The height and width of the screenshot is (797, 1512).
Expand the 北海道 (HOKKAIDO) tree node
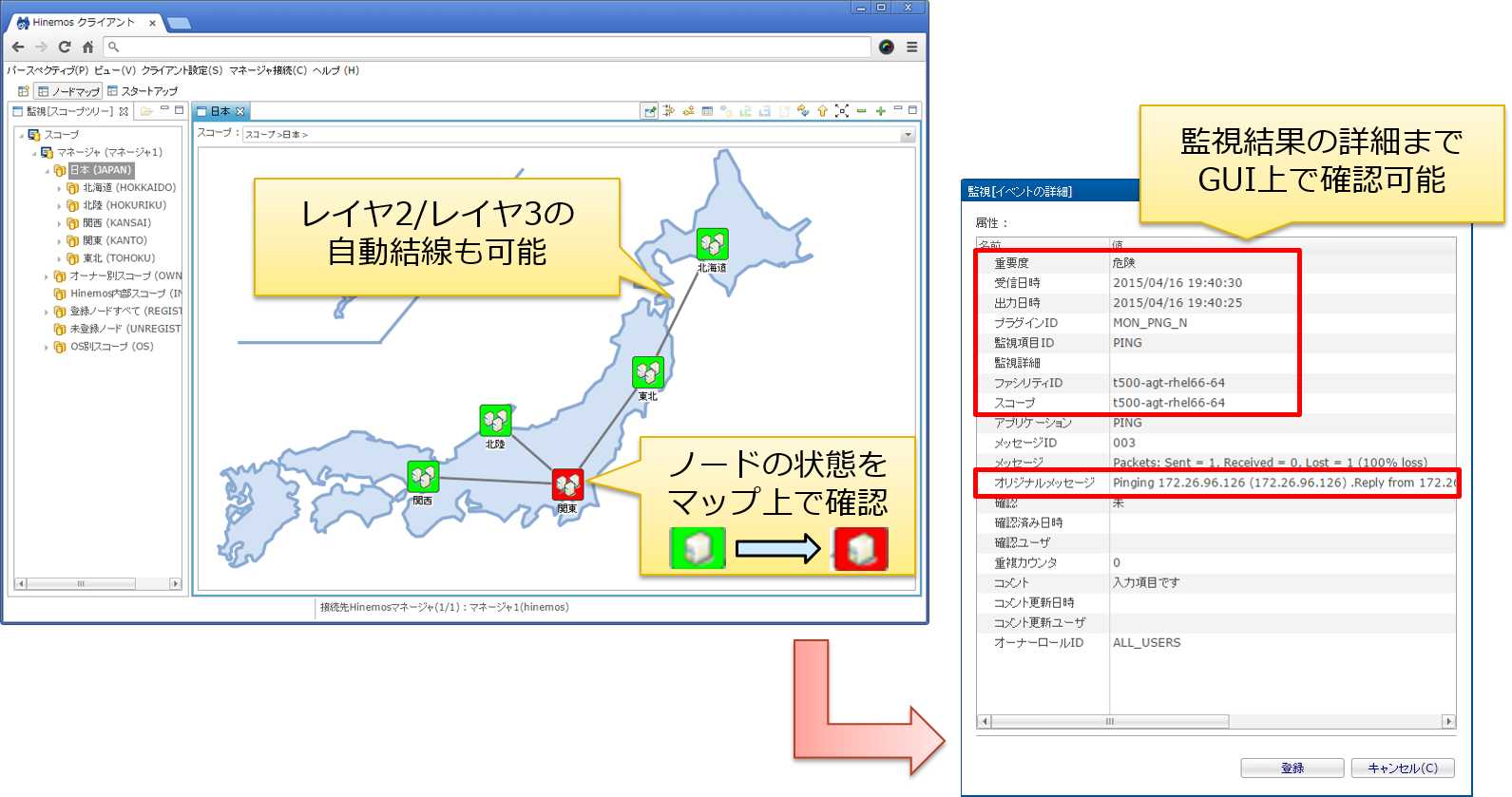(x=59, y=188)
